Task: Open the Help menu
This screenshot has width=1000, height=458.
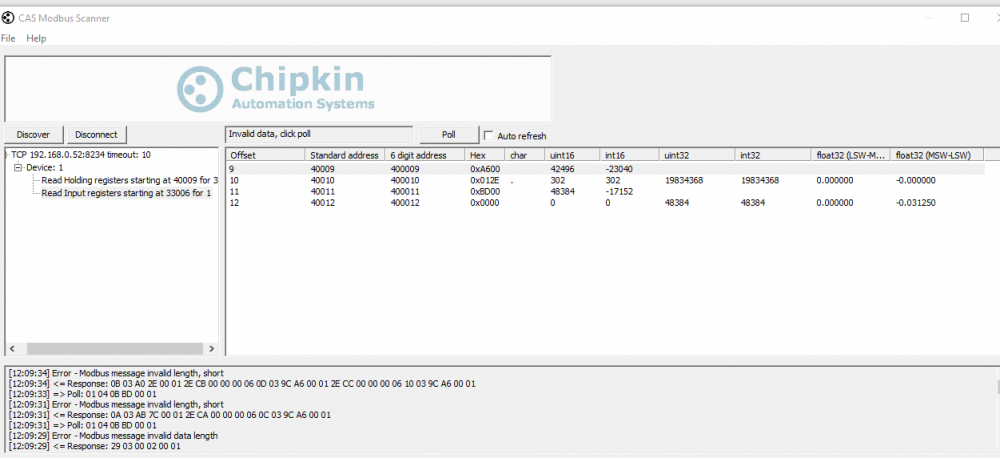Action: (36, 38)
